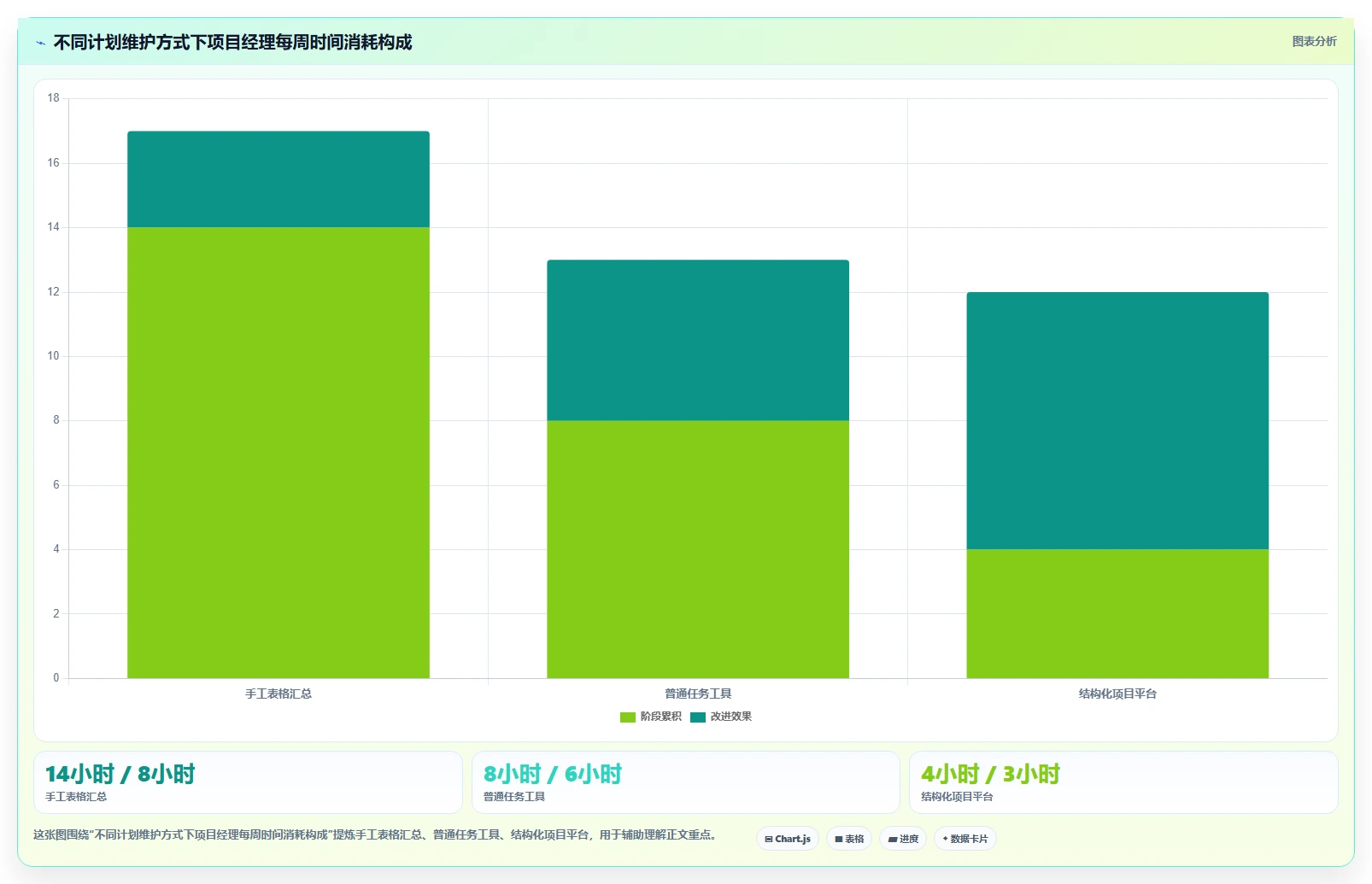Click the small icon before the chart title

click(40, 43)
